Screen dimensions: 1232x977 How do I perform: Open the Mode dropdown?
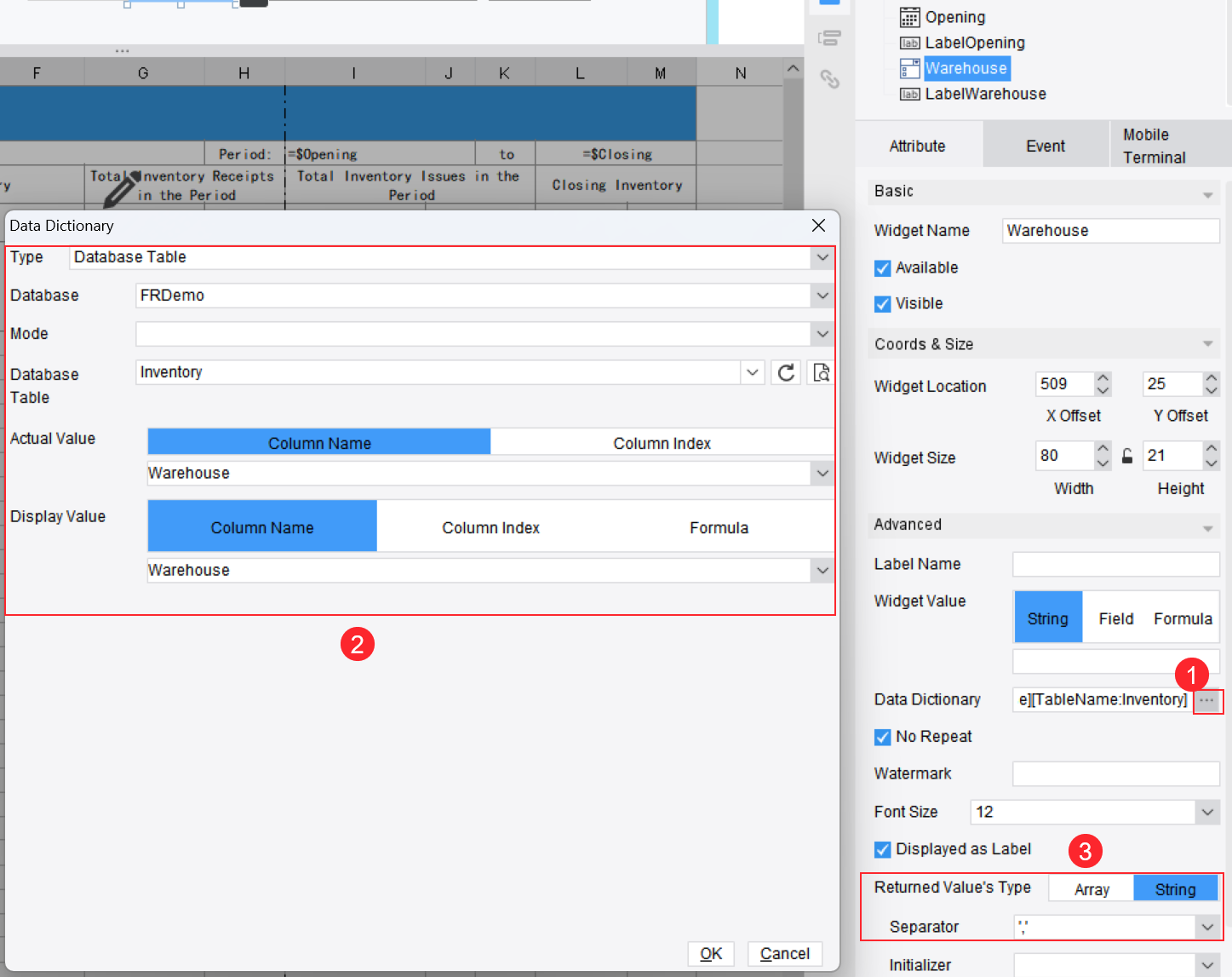[822, 334]
